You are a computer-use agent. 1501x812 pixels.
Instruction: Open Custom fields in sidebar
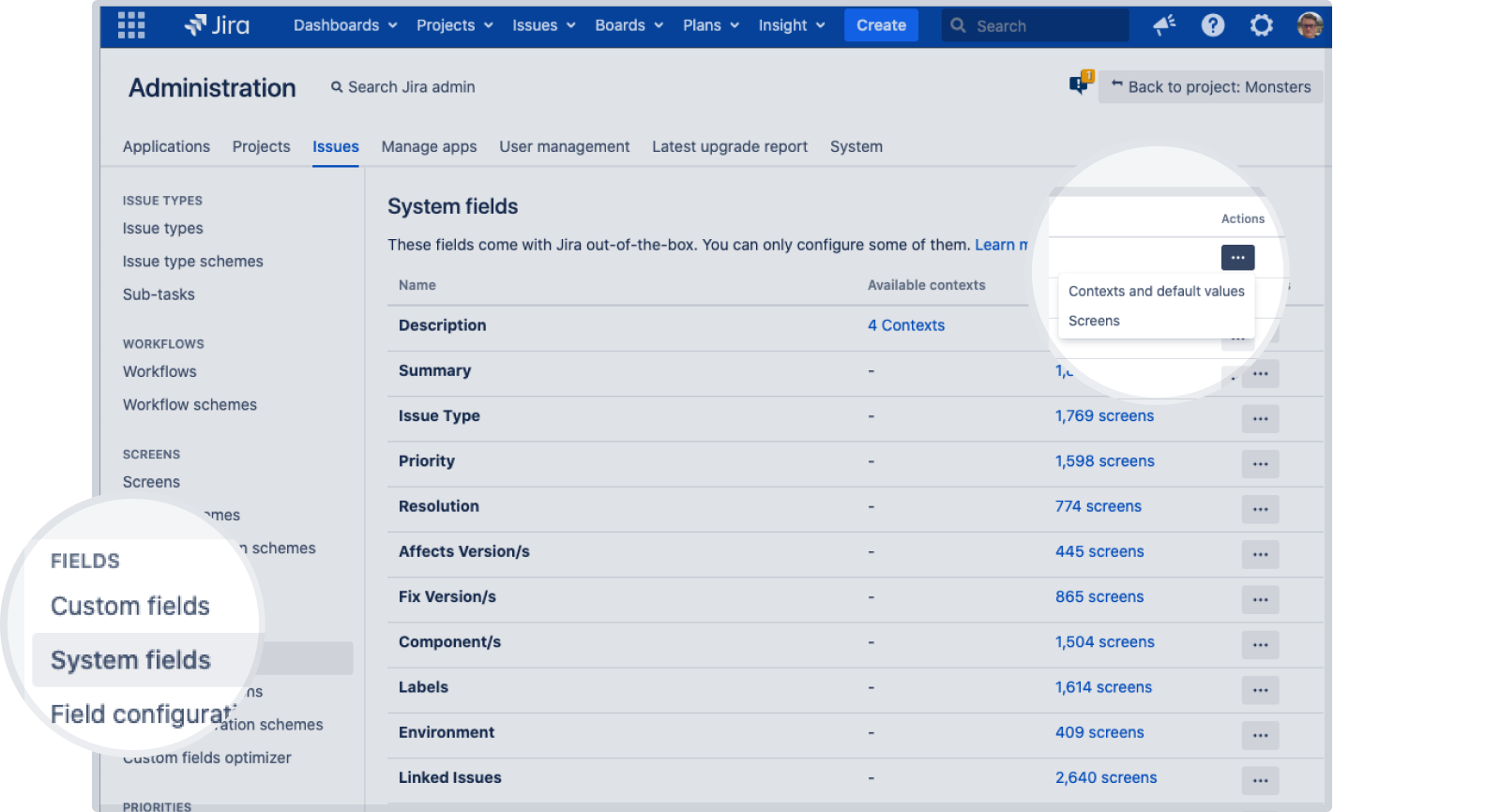(130, 607)
